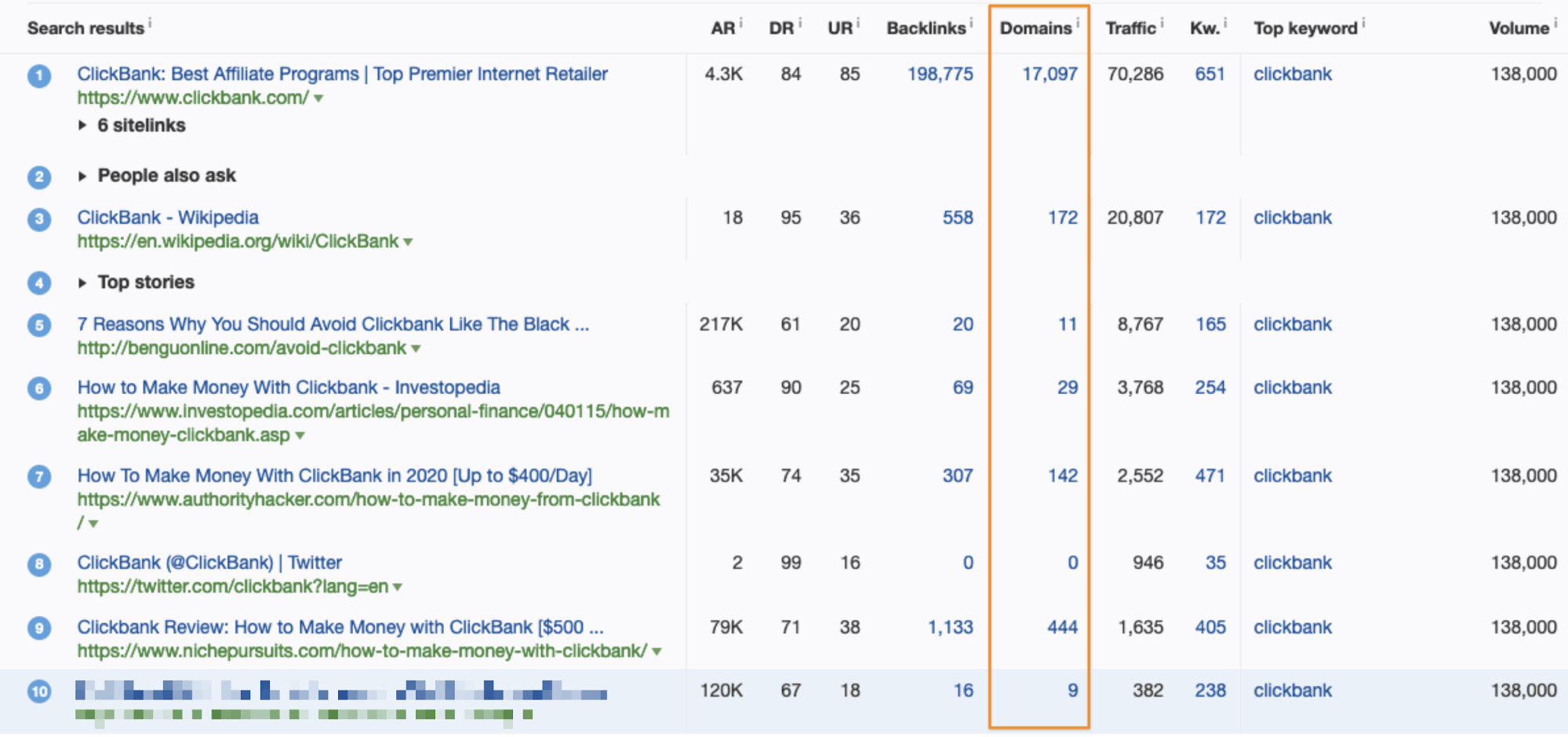Sort by the DR column header
The height and width of the screenshot is (737, 1568).
click(x=780, y=29)
